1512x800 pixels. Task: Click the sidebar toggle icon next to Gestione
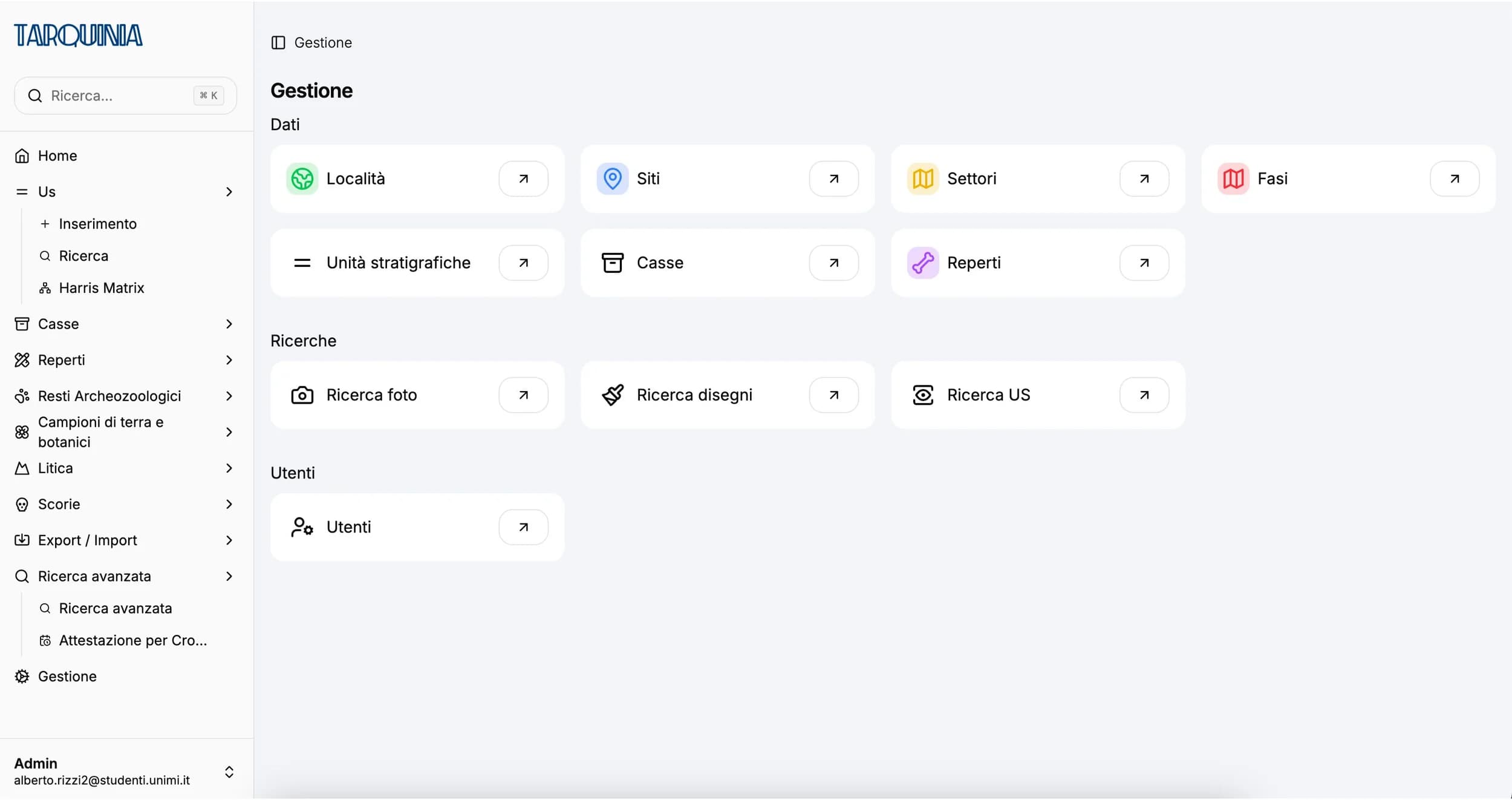click(x=278, y=43)
